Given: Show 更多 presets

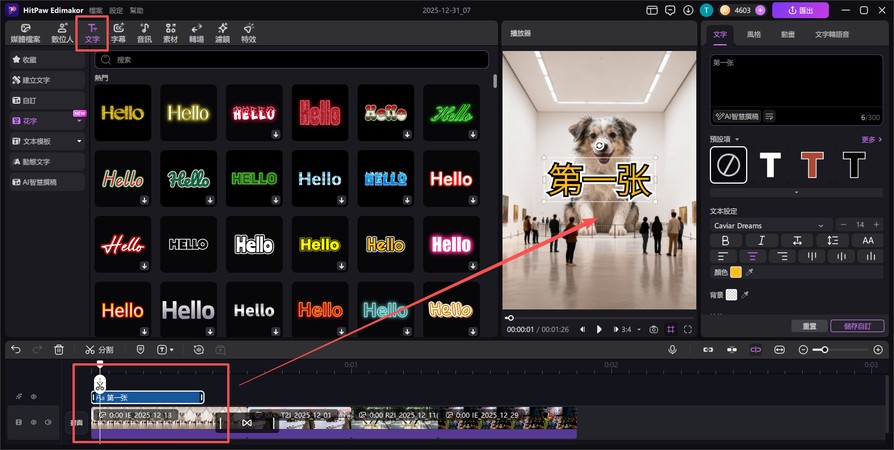Looking at the screenshot, I should coord(871,139).
